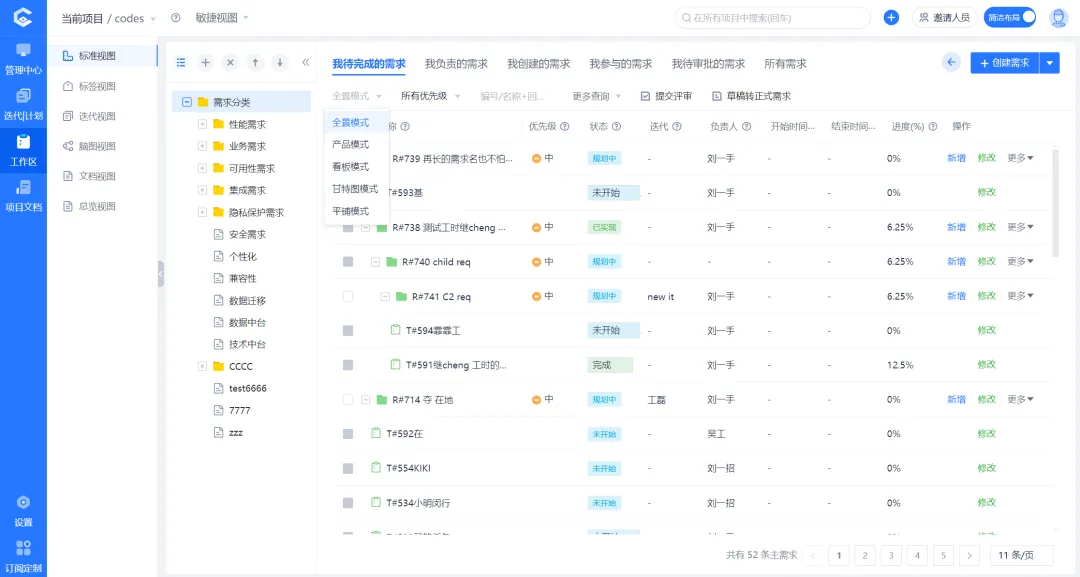The height and width of the screenshot is (577, 1080).
Task: Switch to 我负责的需求 tab
Action: click(x=456, y=63)
